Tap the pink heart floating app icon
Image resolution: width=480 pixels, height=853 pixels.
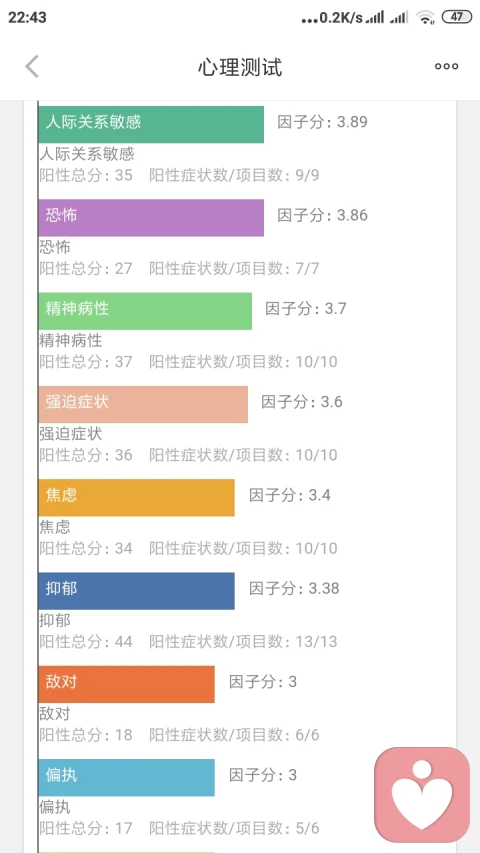pos(422,794)
